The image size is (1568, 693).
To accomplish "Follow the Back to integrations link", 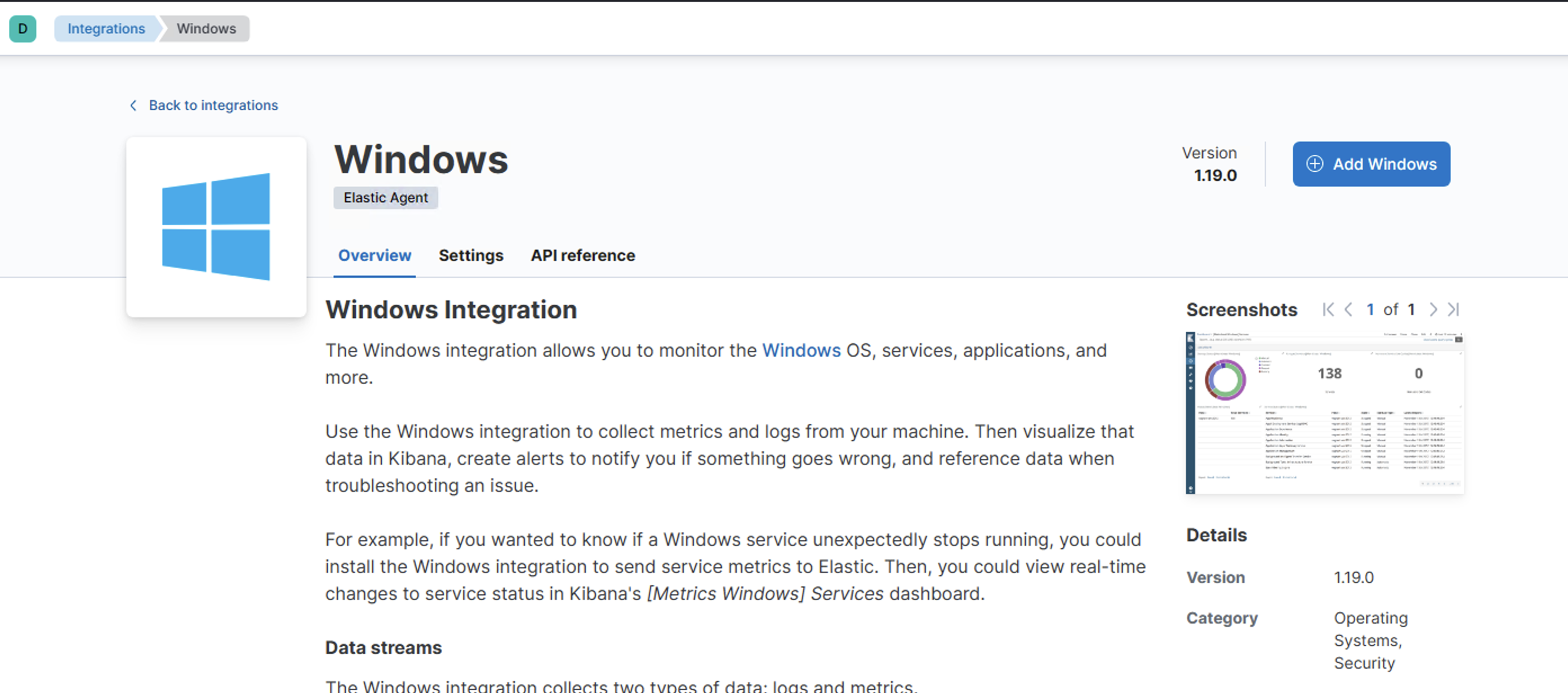I will [213, 105].
